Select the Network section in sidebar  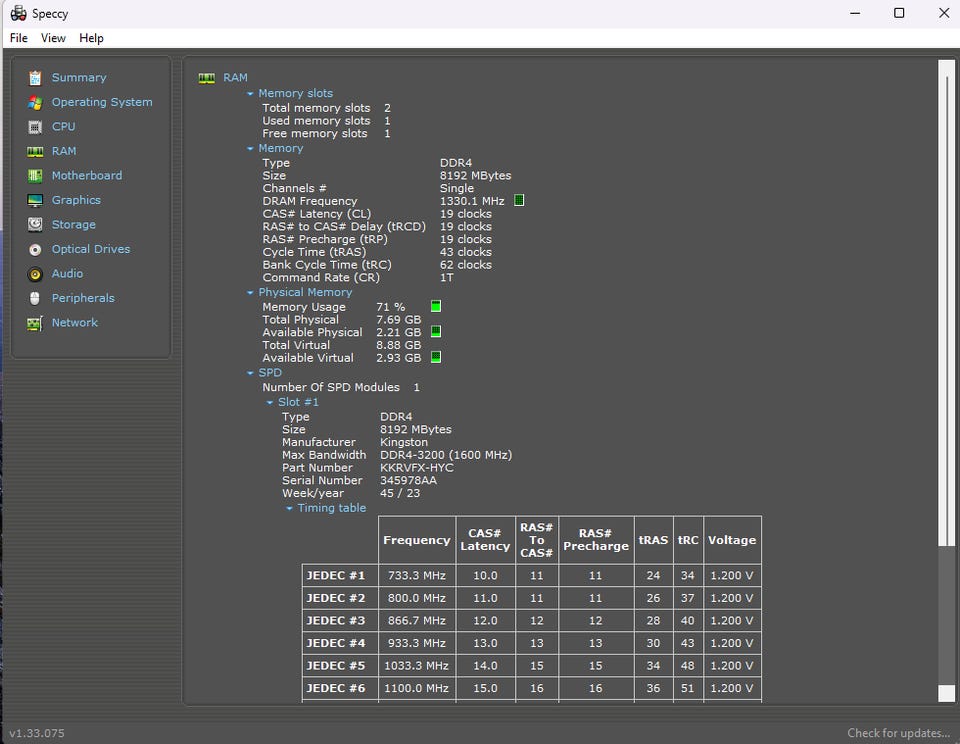click(x=74, y=323)
